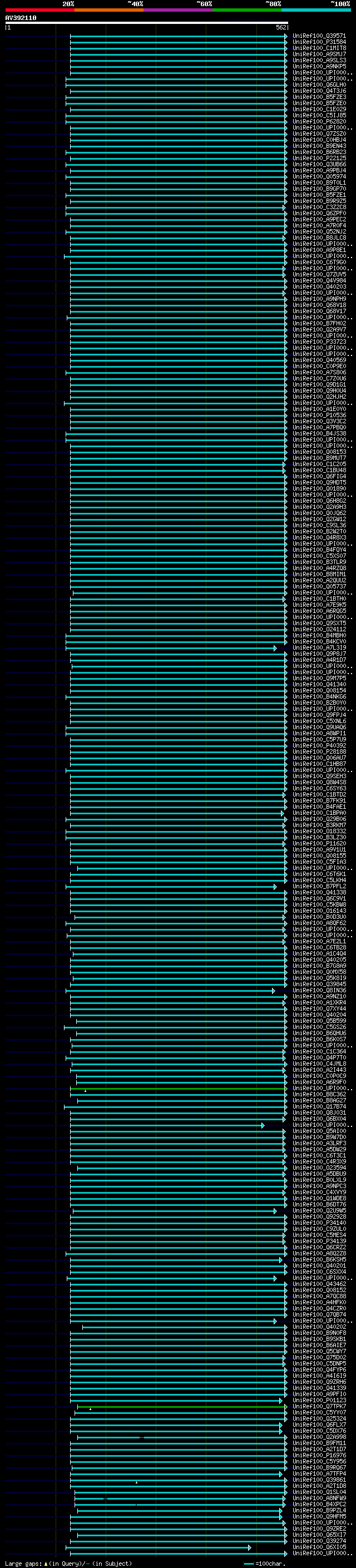Select hit label UniRef100_Q05974
356x1568 pixels.
click(x=319, y=176)
